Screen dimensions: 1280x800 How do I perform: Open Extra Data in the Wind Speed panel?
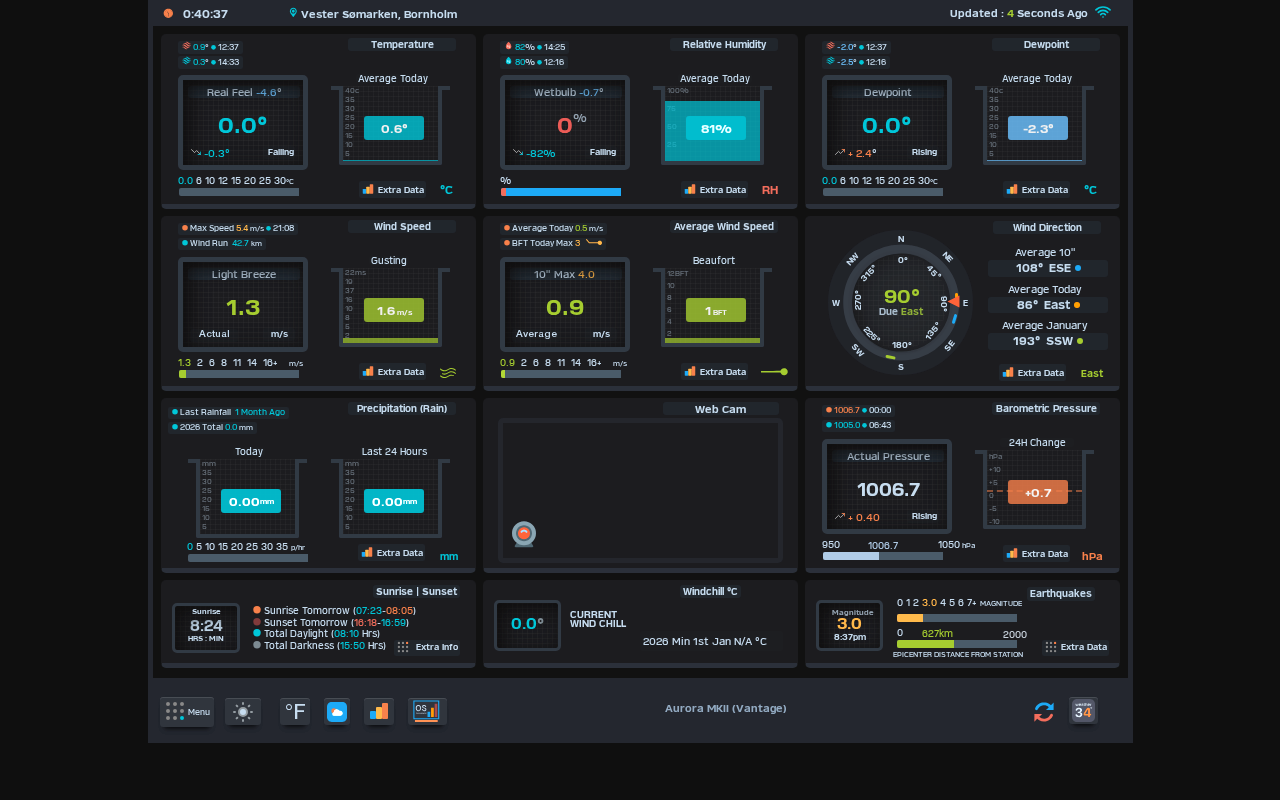click(x=393, y=371)
